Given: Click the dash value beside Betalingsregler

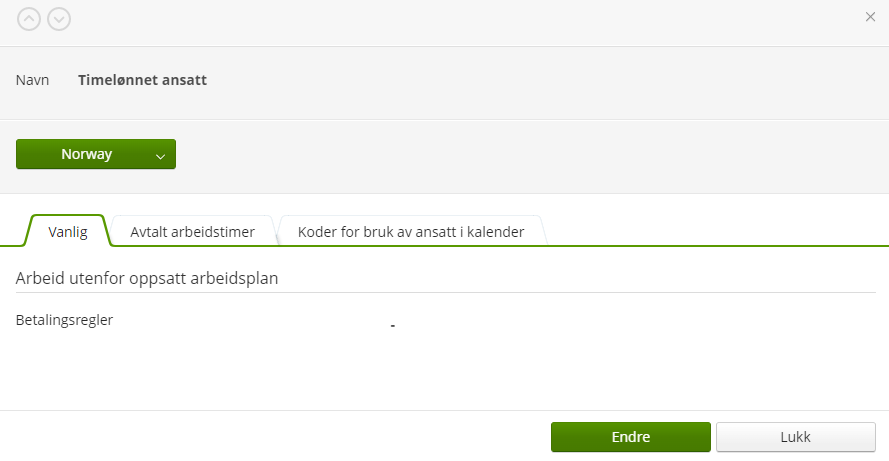Looking at the screenshot, I should (x=392, y=325).
